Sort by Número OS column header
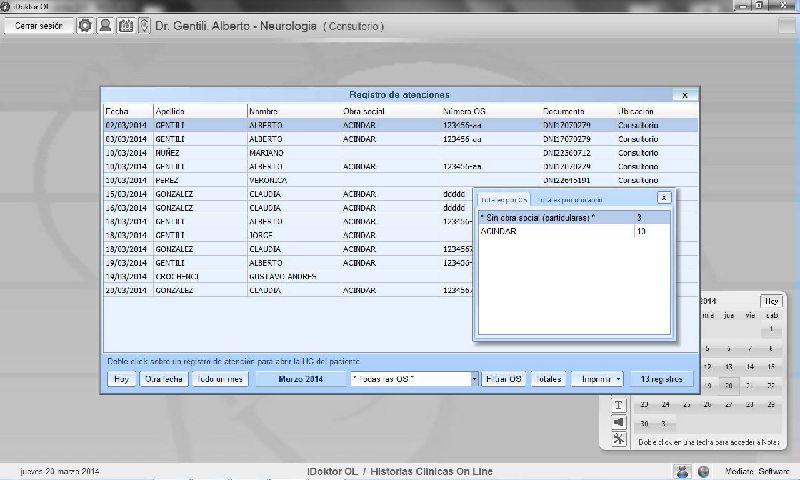Screen dimensions: 800x480 coord(491,111)
